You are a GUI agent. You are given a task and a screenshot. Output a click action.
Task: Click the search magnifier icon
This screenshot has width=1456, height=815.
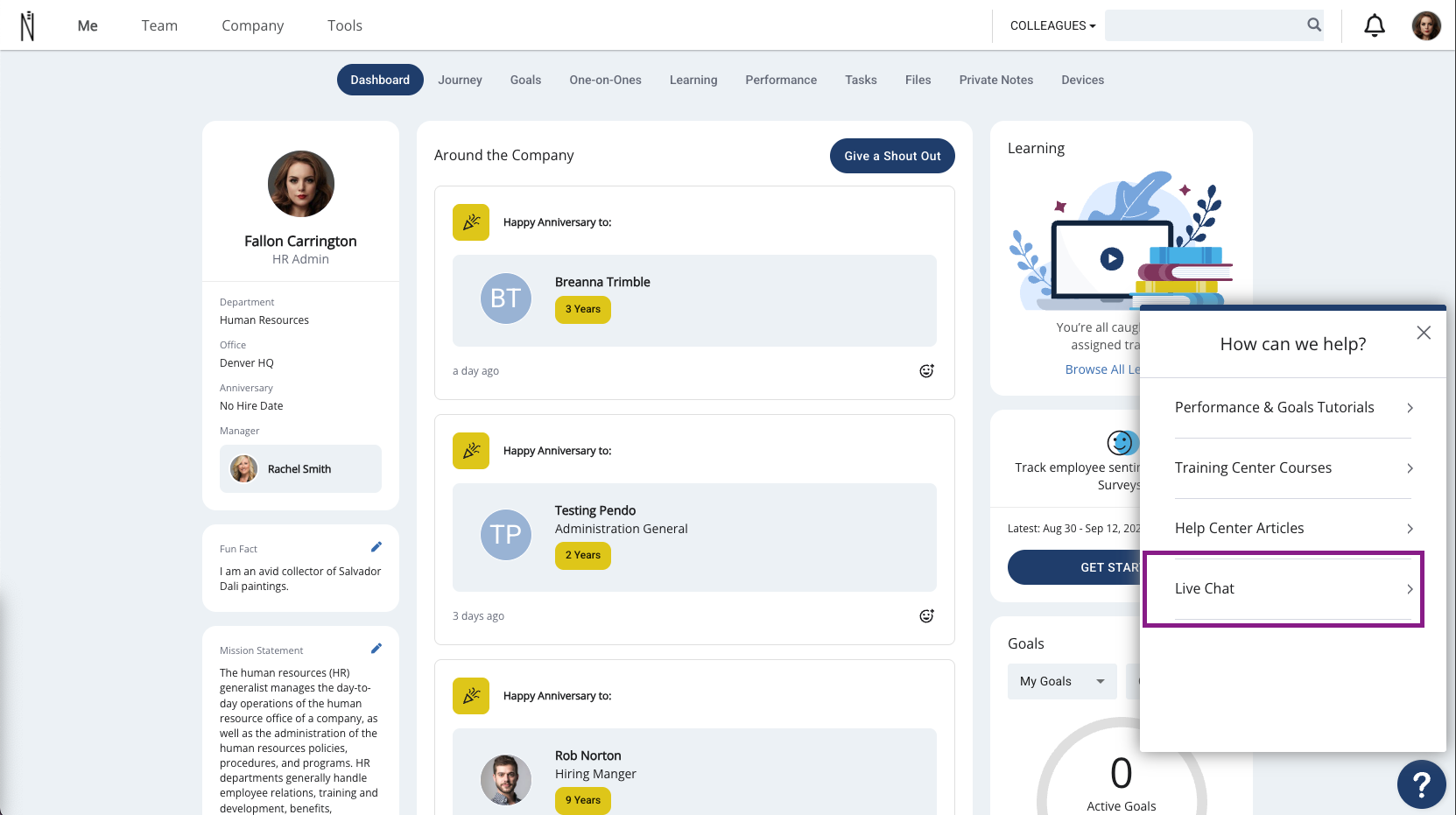pos(1314,25)
